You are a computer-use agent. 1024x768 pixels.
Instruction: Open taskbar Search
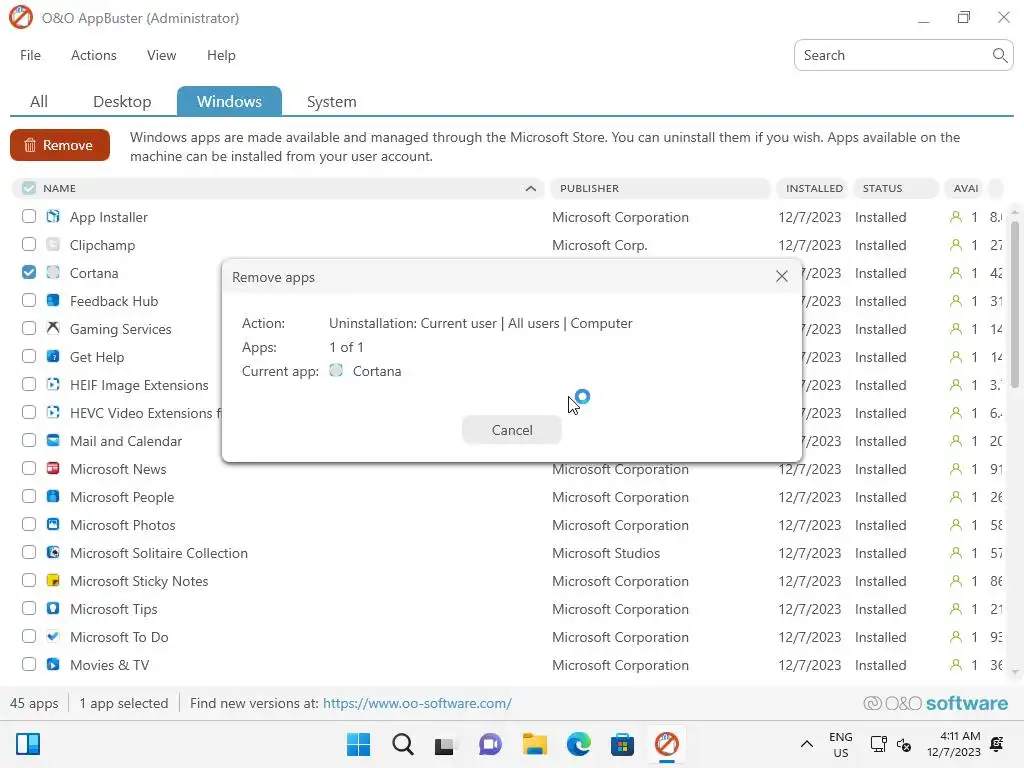click(x=402, y=744)
